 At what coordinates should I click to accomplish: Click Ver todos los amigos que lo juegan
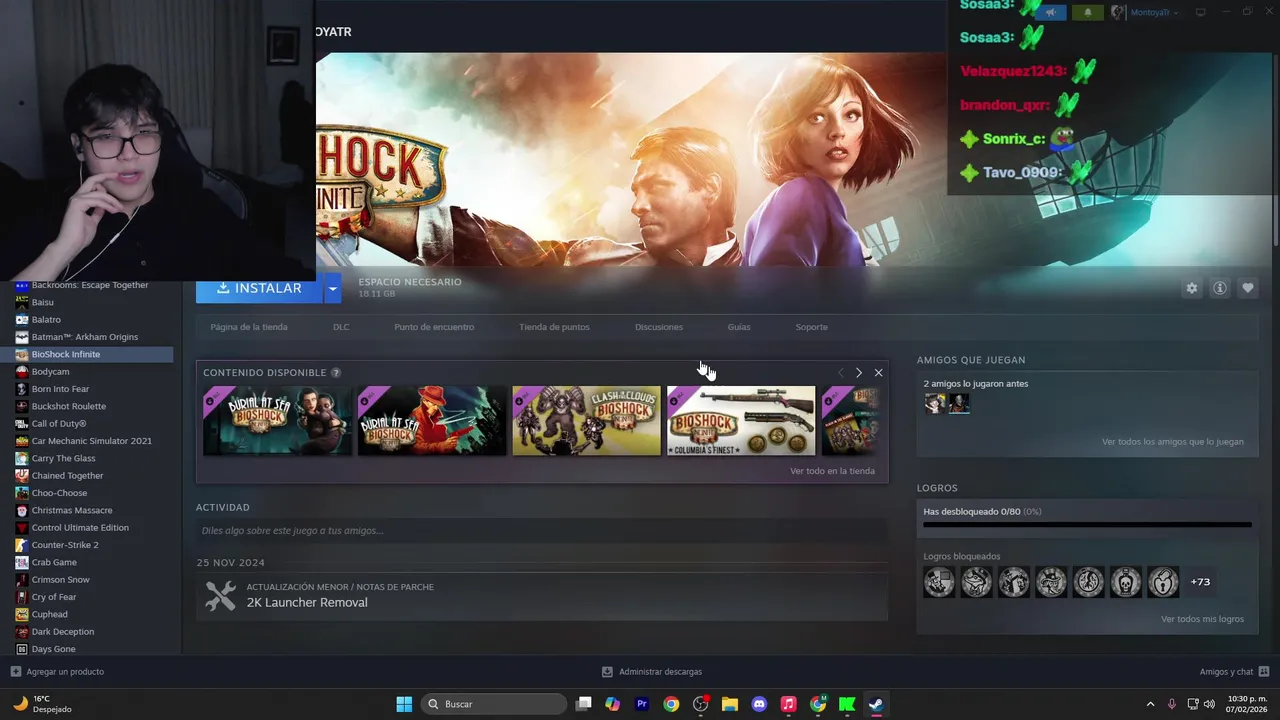pos(1172,442)
